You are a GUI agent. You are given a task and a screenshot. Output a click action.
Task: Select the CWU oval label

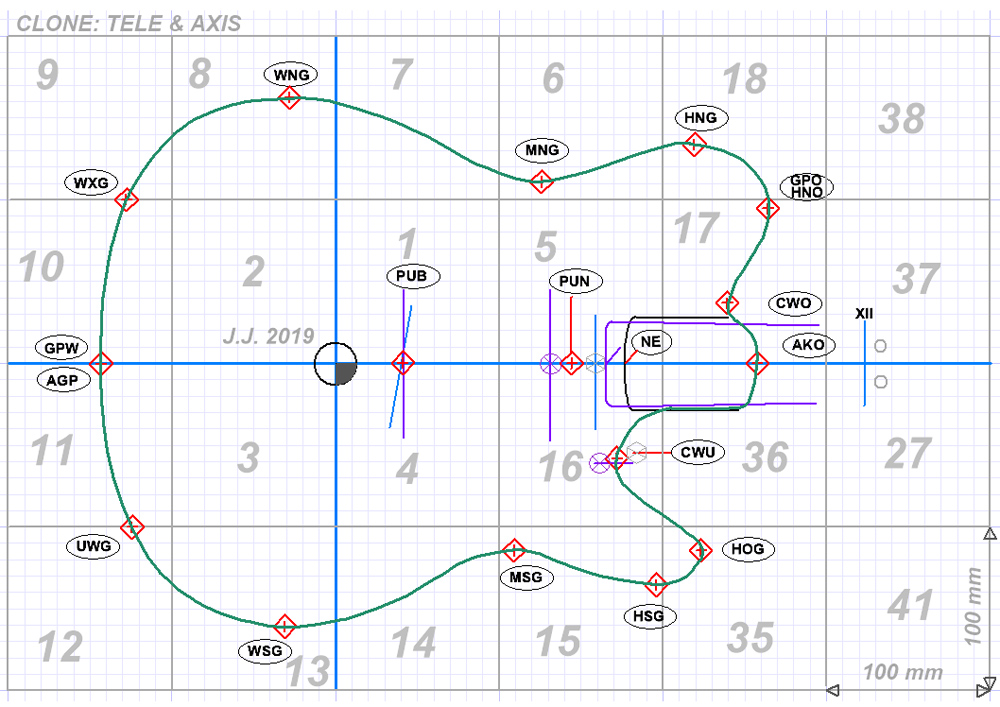coord(696,453)
